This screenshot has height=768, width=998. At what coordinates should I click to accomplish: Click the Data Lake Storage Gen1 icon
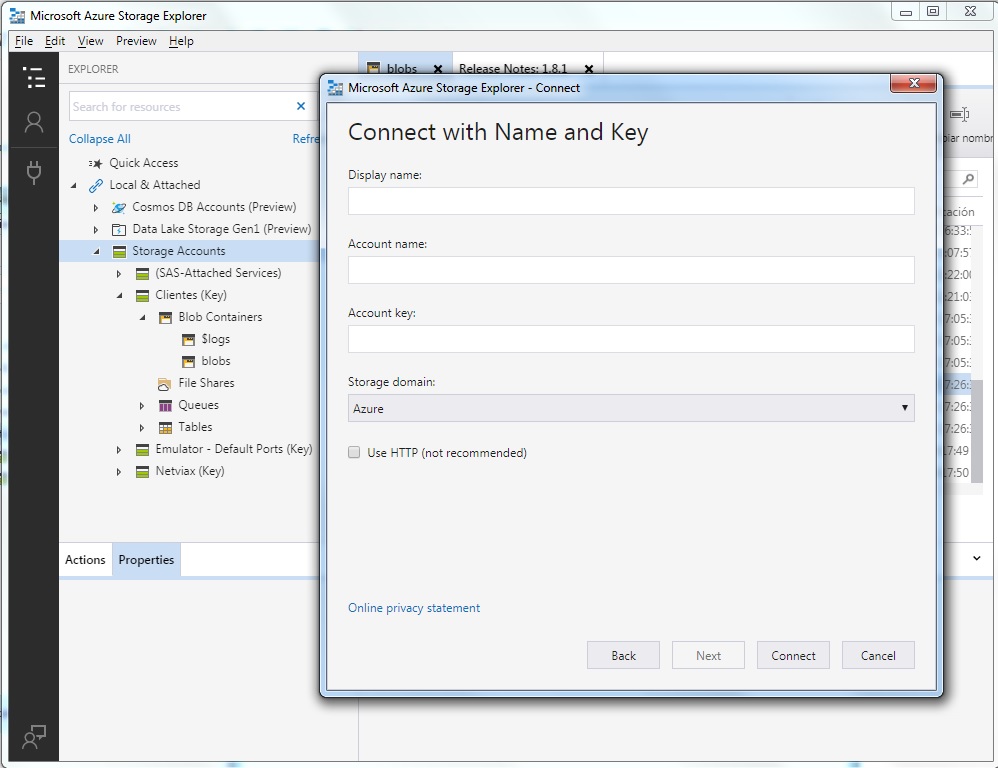119,230
